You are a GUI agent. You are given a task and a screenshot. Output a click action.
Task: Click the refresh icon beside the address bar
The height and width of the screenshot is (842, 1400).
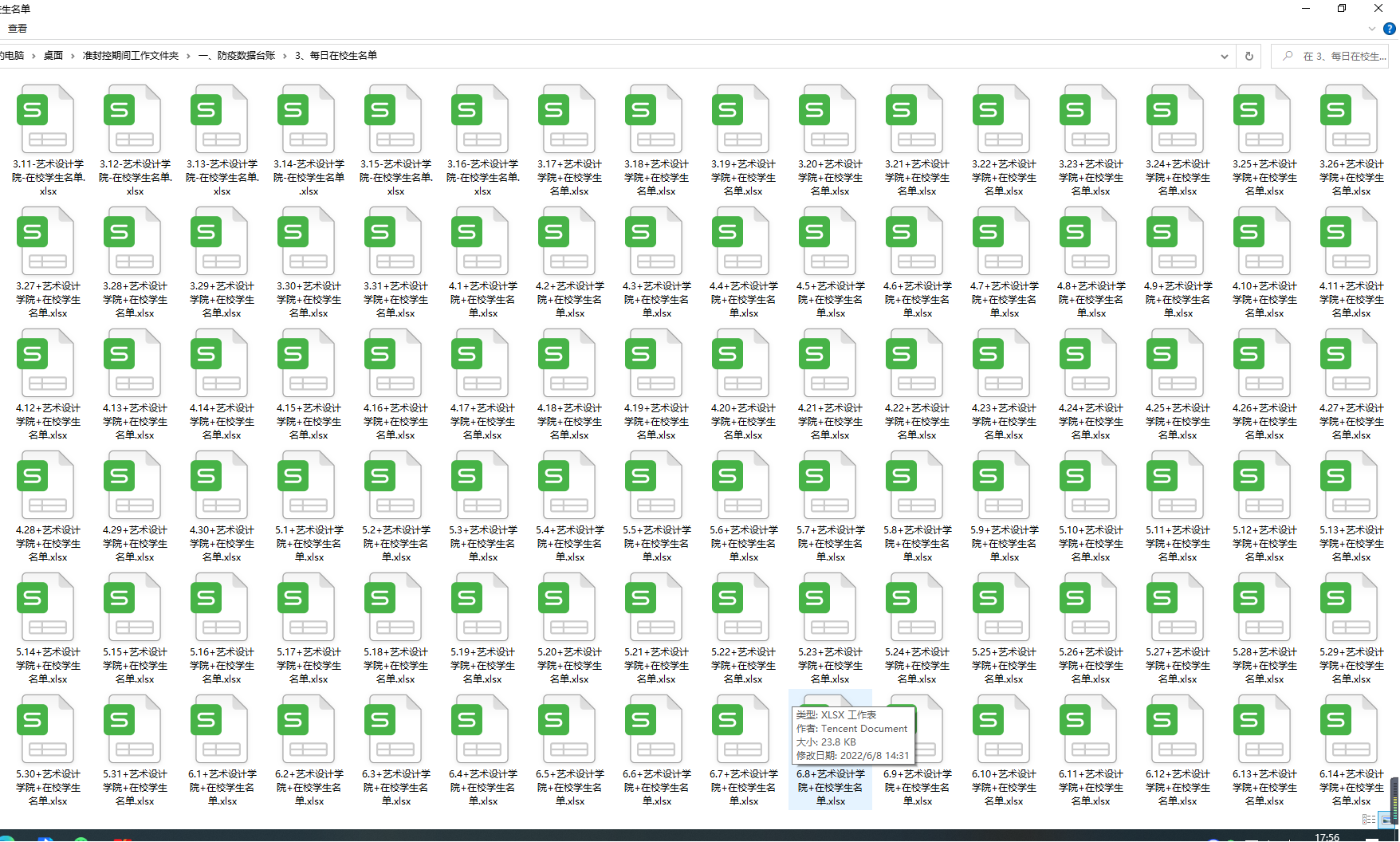[1249, 56]
